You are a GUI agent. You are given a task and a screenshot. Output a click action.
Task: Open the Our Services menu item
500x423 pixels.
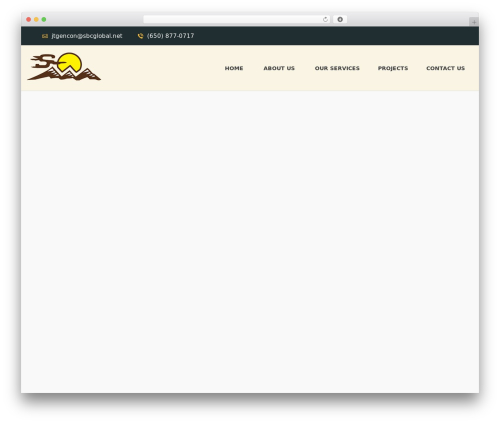pos(337,68)
